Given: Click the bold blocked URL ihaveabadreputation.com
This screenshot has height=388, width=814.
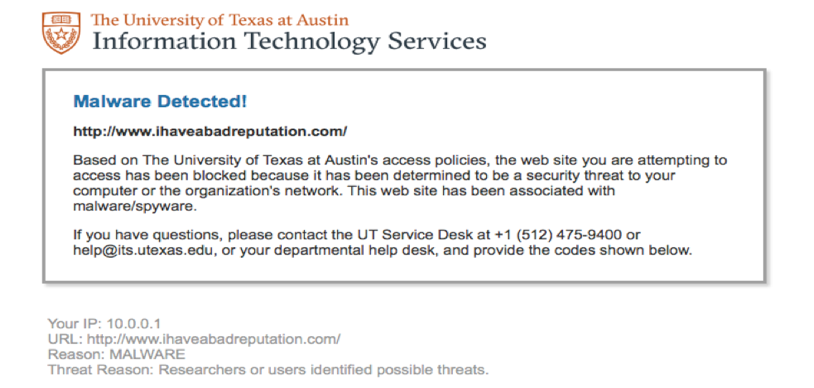Looking at the screenshot, I should pos(210,131).
